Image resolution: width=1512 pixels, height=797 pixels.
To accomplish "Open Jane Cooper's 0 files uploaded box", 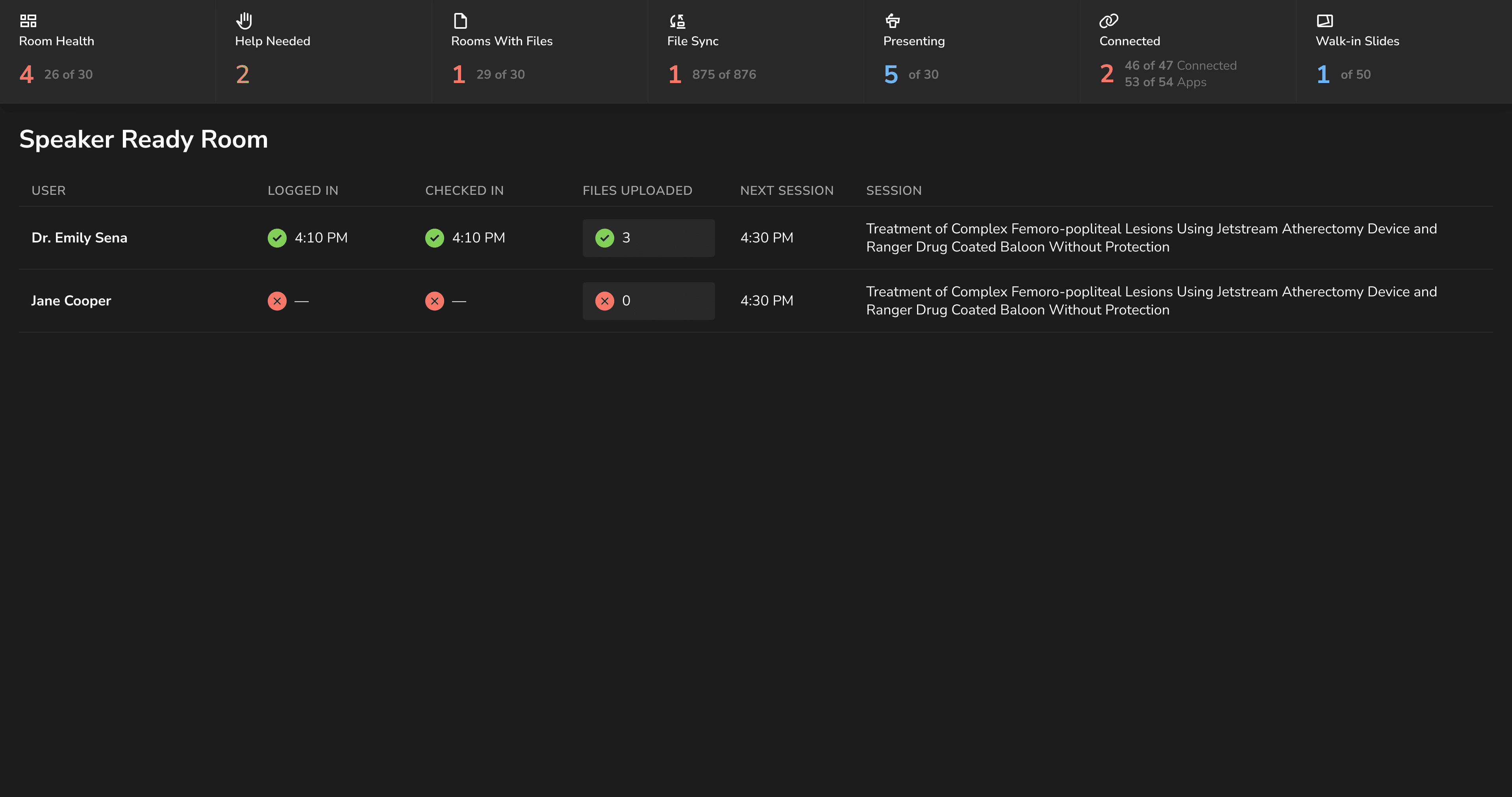I will (x=648, y=301).
